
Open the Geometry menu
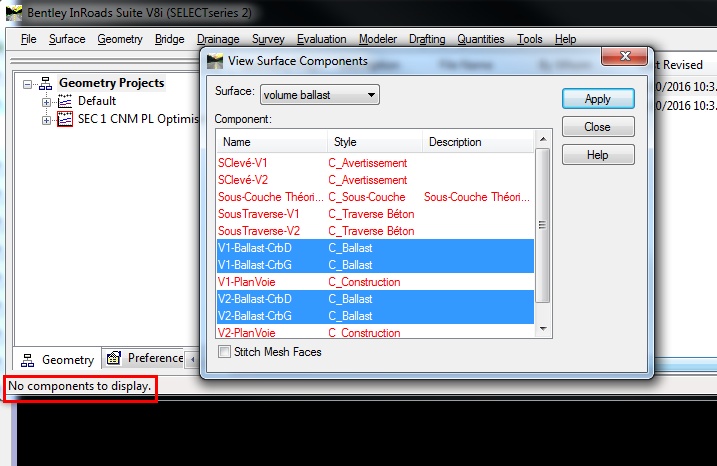click(x=120, y=39)
